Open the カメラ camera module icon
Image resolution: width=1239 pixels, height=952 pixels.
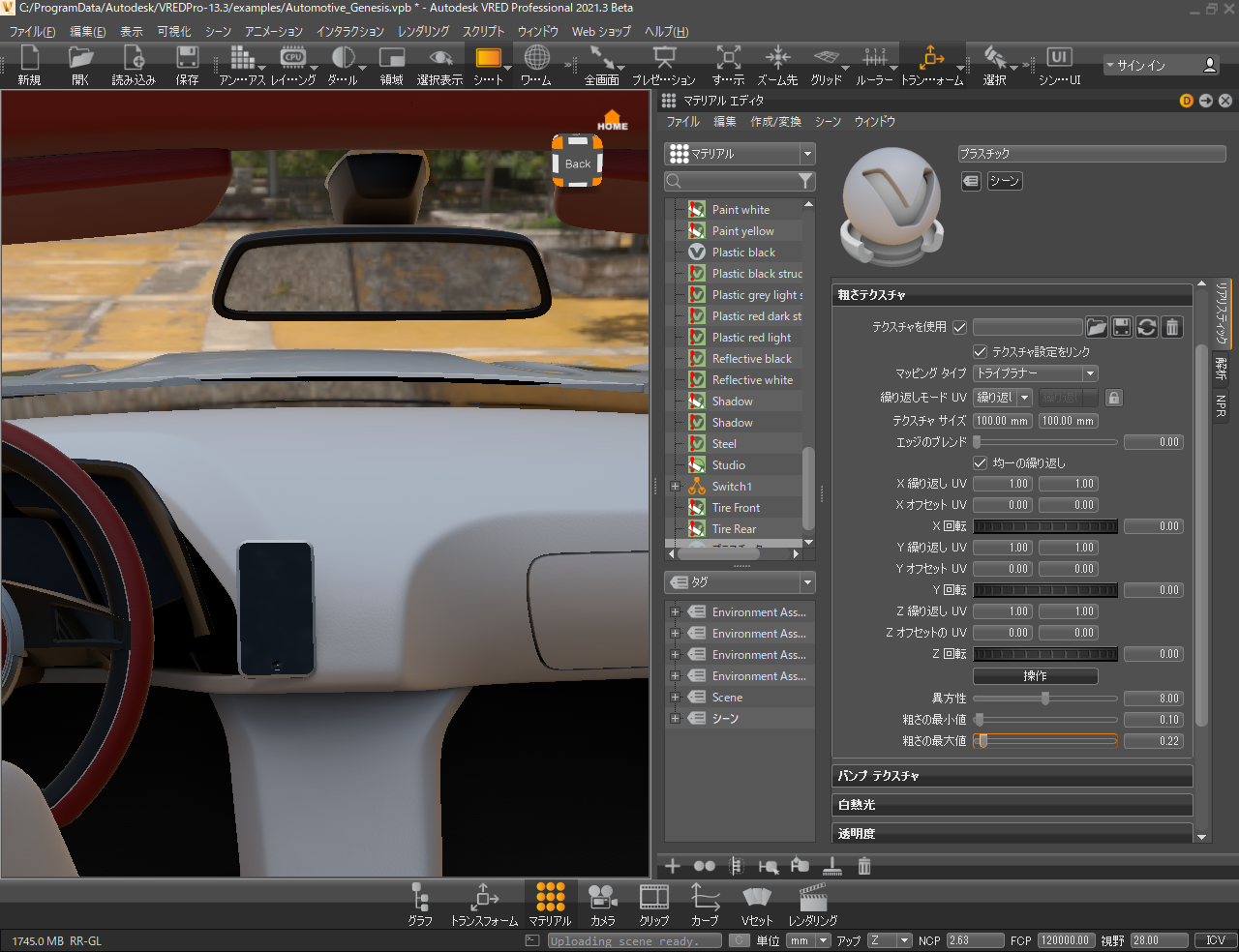[x=602, y=904]
